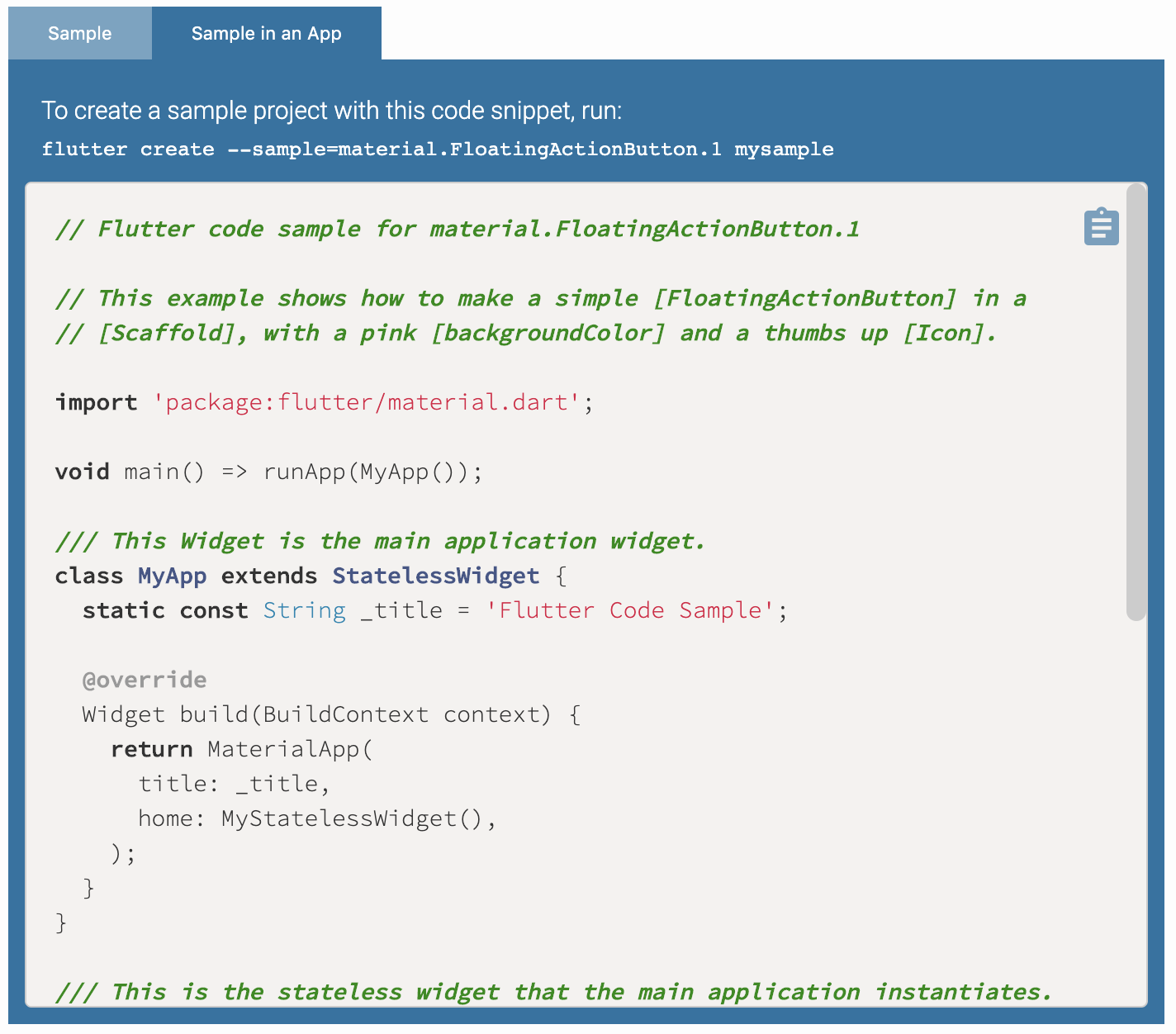Select the String type keyword
This screenshot has width=1176, height=1034.
coord(305,610)
